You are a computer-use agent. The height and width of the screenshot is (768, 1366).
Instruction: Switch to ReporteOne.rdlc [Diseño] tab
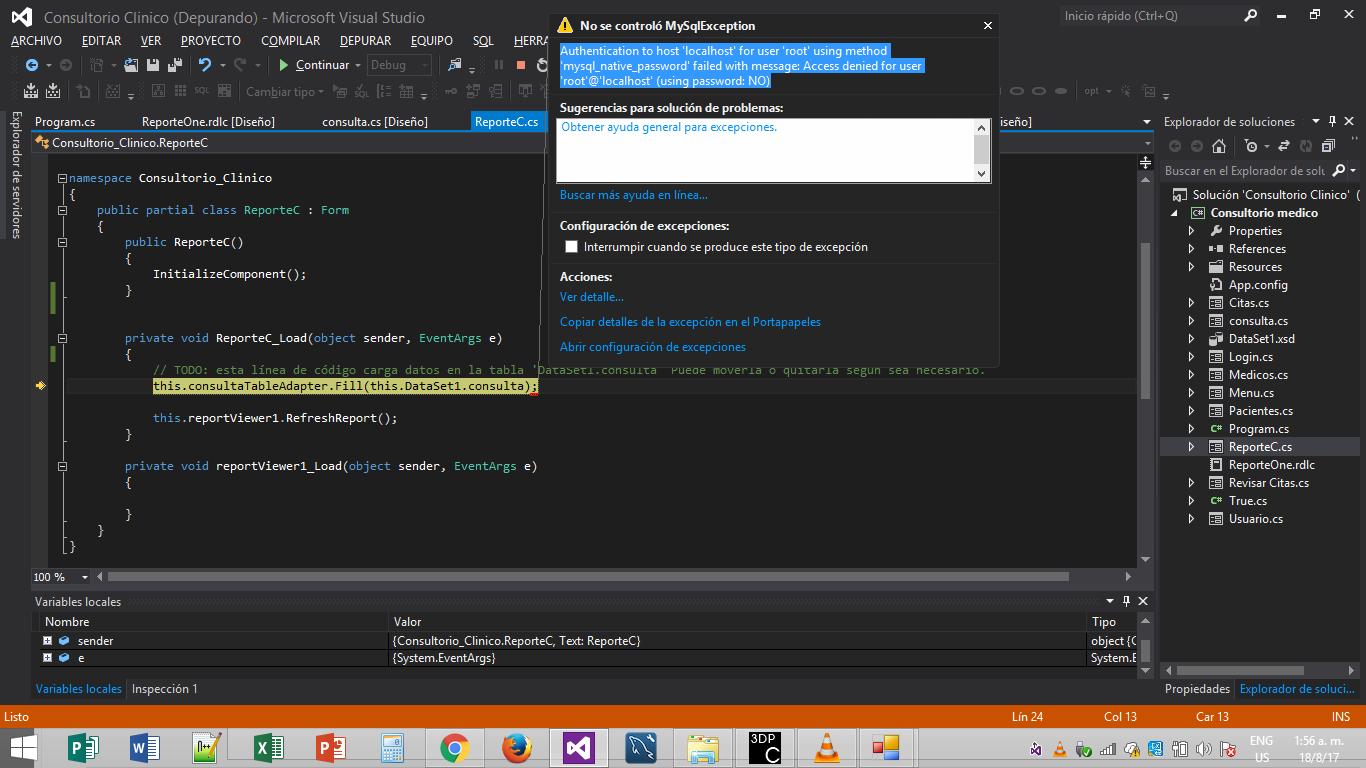click(x=208, y=122)
